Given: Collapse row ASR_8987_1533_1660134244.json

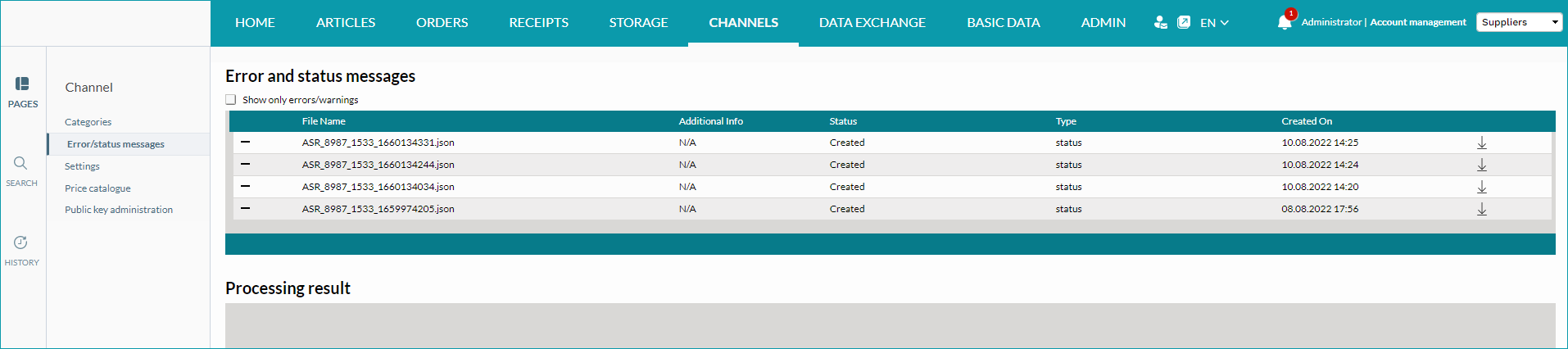Looking at the screenshot, I should point(245,164).
